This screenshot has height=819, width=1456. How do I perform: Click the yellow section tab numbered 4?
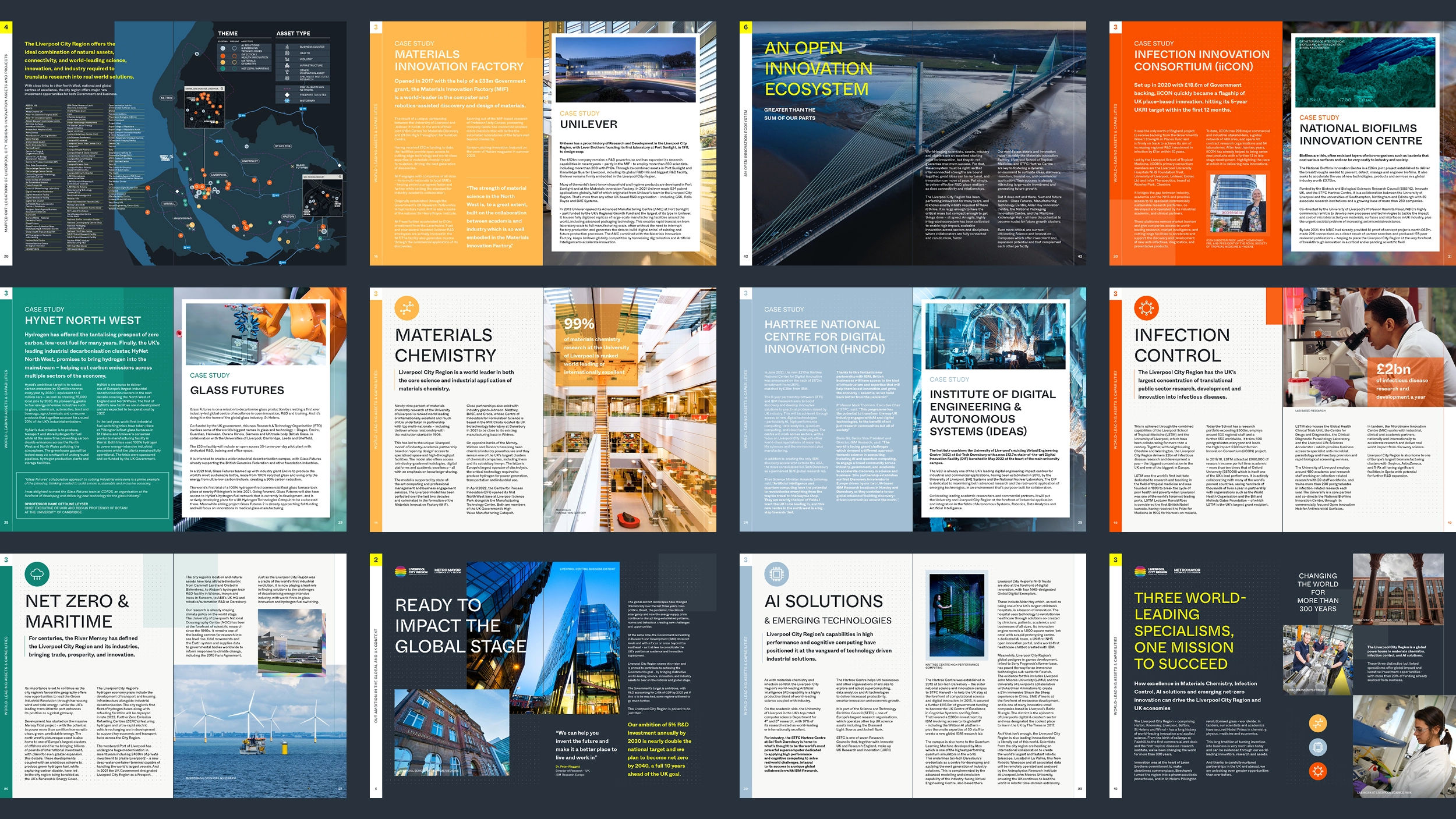click(6, 27)
